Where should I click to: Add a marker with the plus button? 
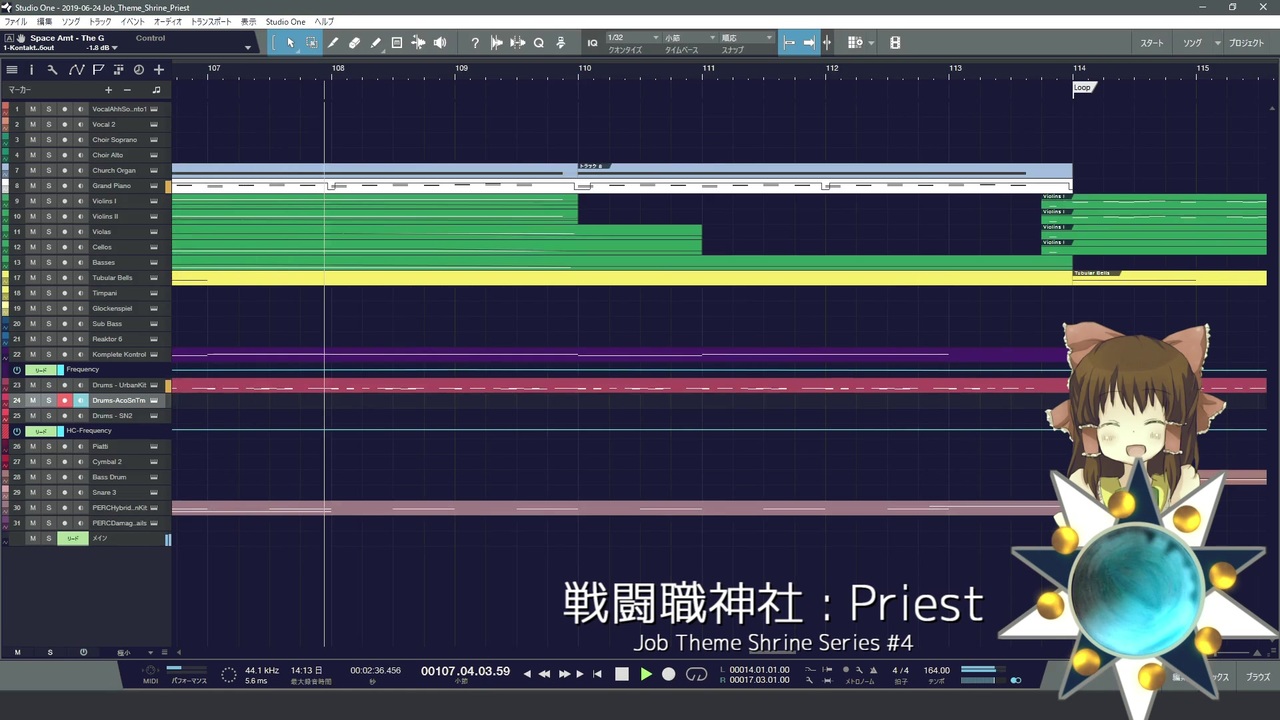click(x=109, y=90)
